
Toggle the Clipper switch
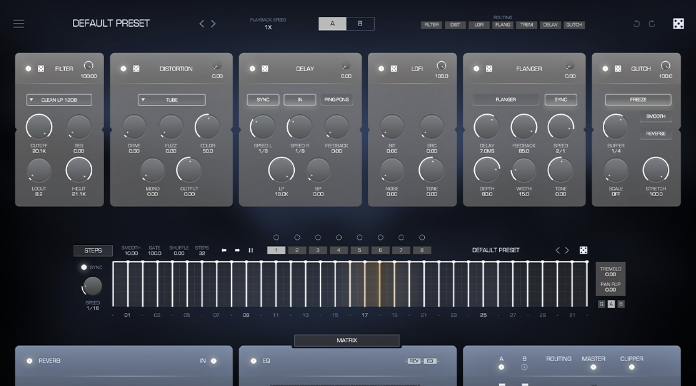[632, 367]
